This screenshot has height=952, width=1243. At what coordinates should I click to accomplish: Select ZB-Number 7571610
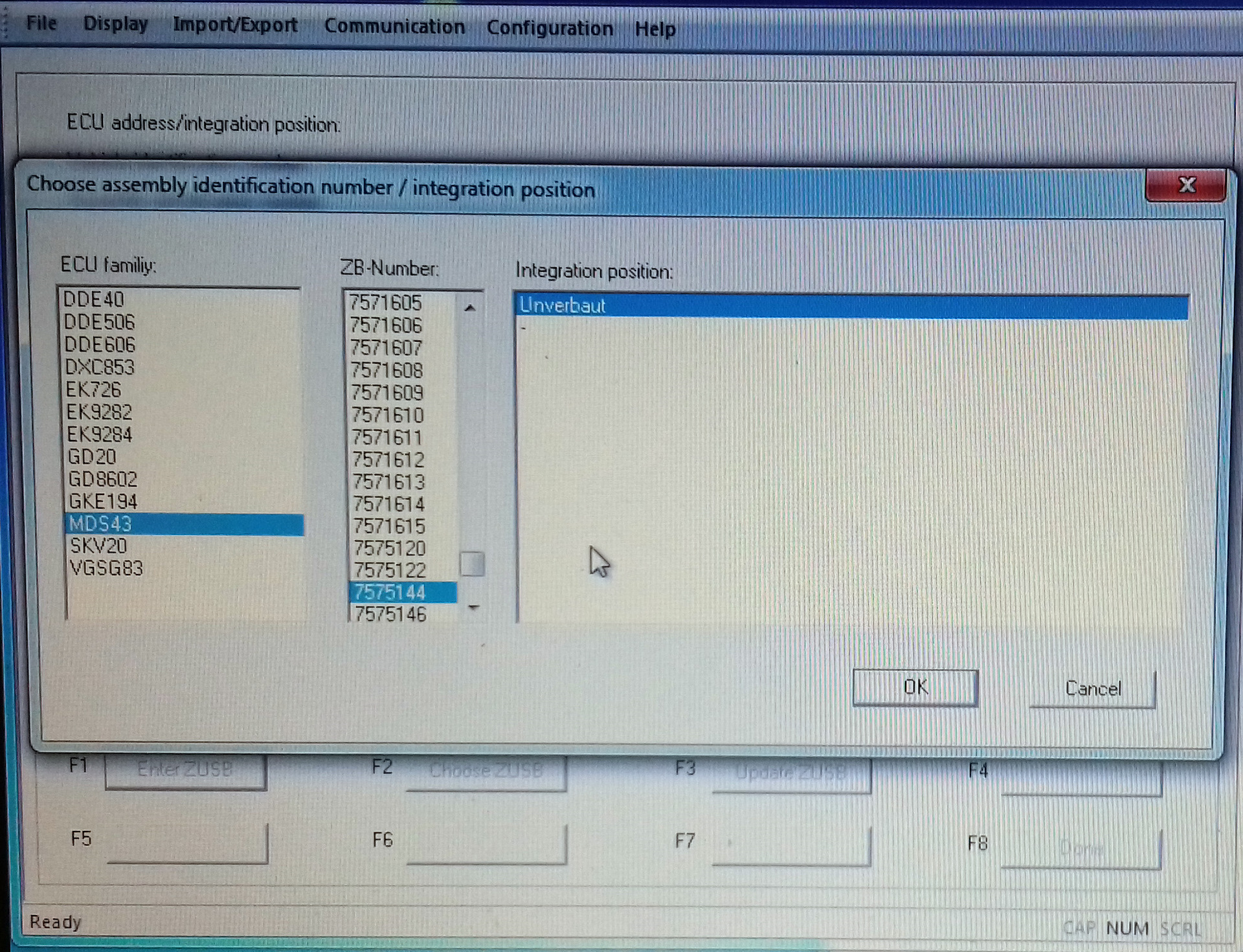[x=387, y=415]
